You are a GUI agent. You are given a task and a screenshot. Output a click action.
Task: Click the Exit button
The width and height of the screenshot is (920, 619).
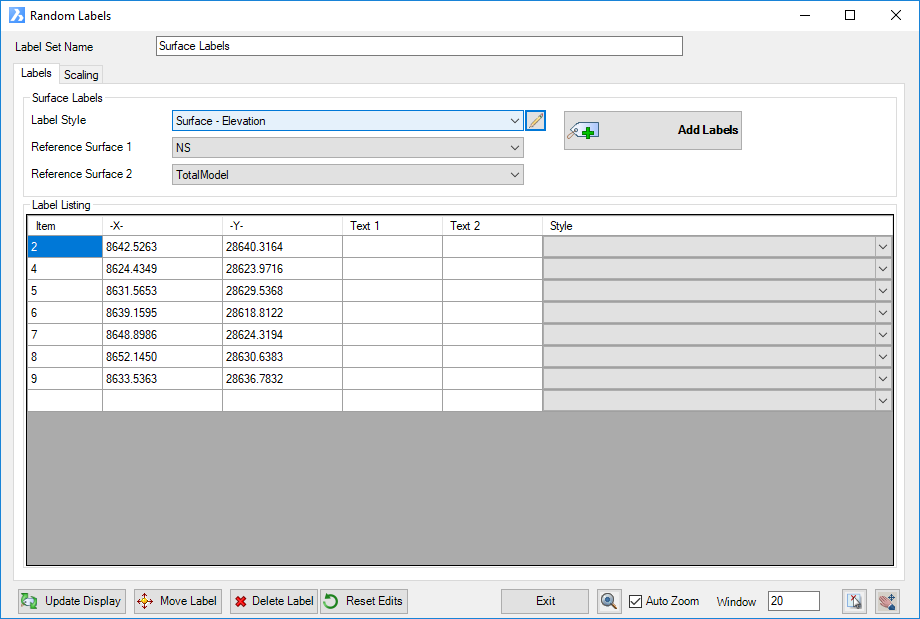coord(545,601)
